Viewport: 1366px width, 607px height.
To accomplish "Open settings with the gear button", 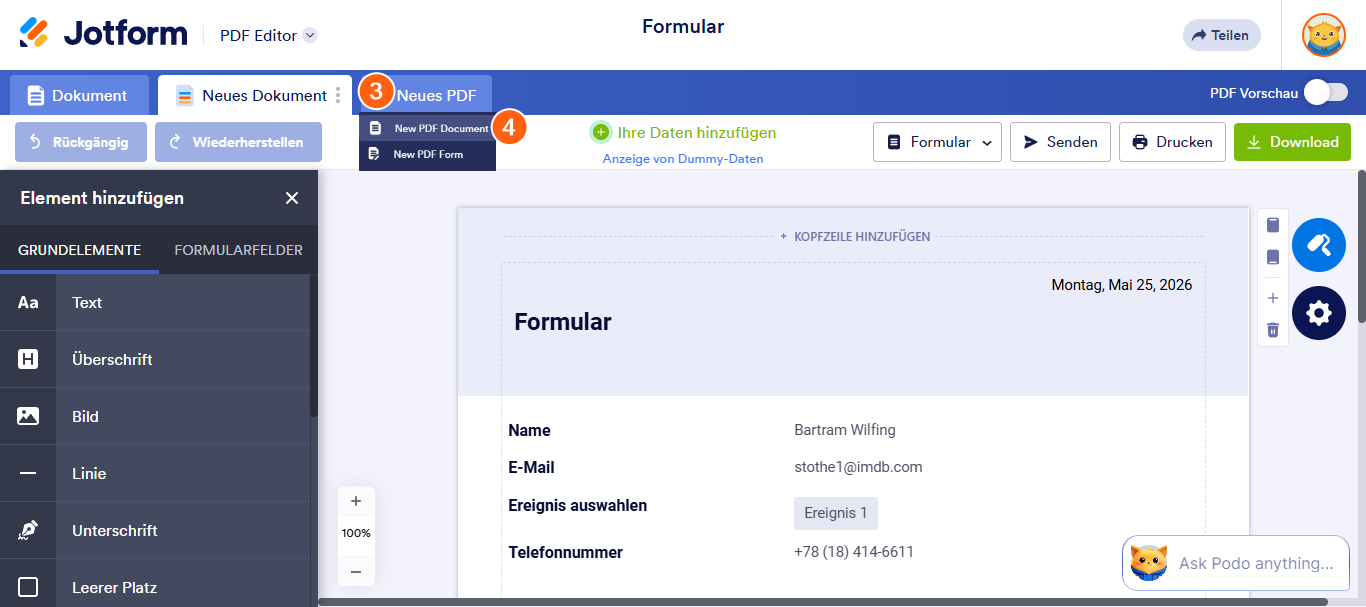I will coord(1319,313).
